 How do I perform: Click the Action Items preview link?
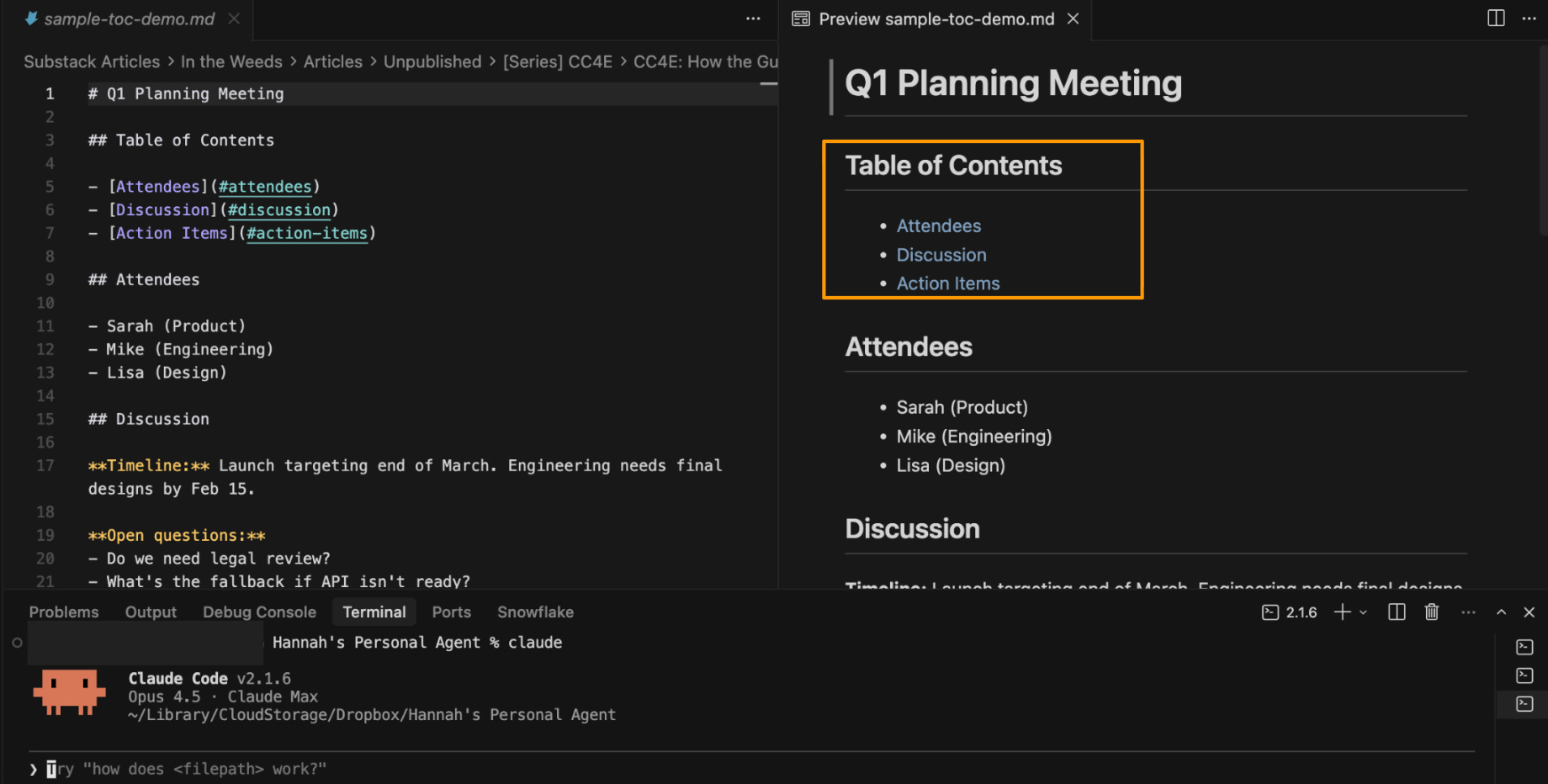click(948, 283)
